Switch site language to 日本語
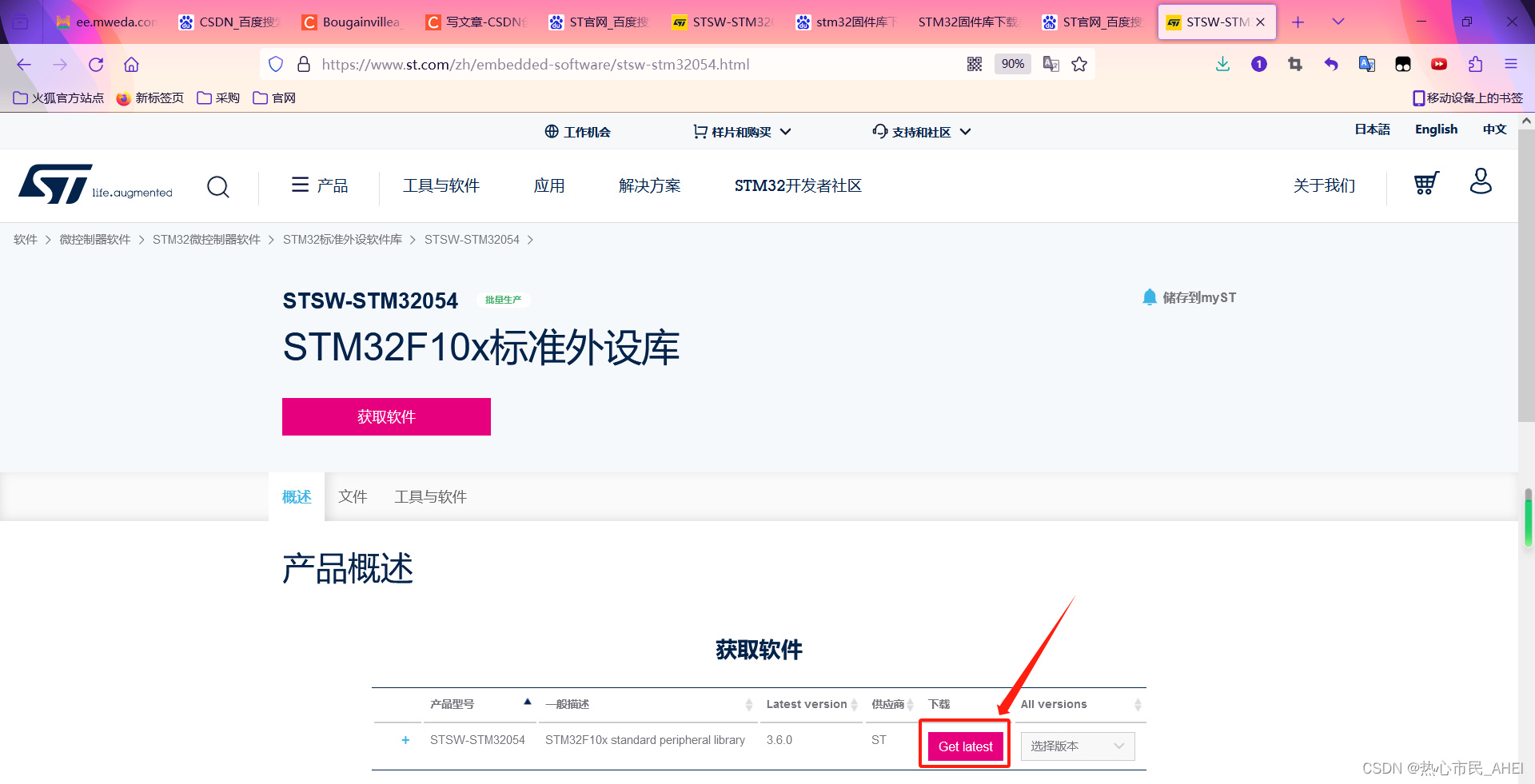1535x784 pixels. point(1372,129)
